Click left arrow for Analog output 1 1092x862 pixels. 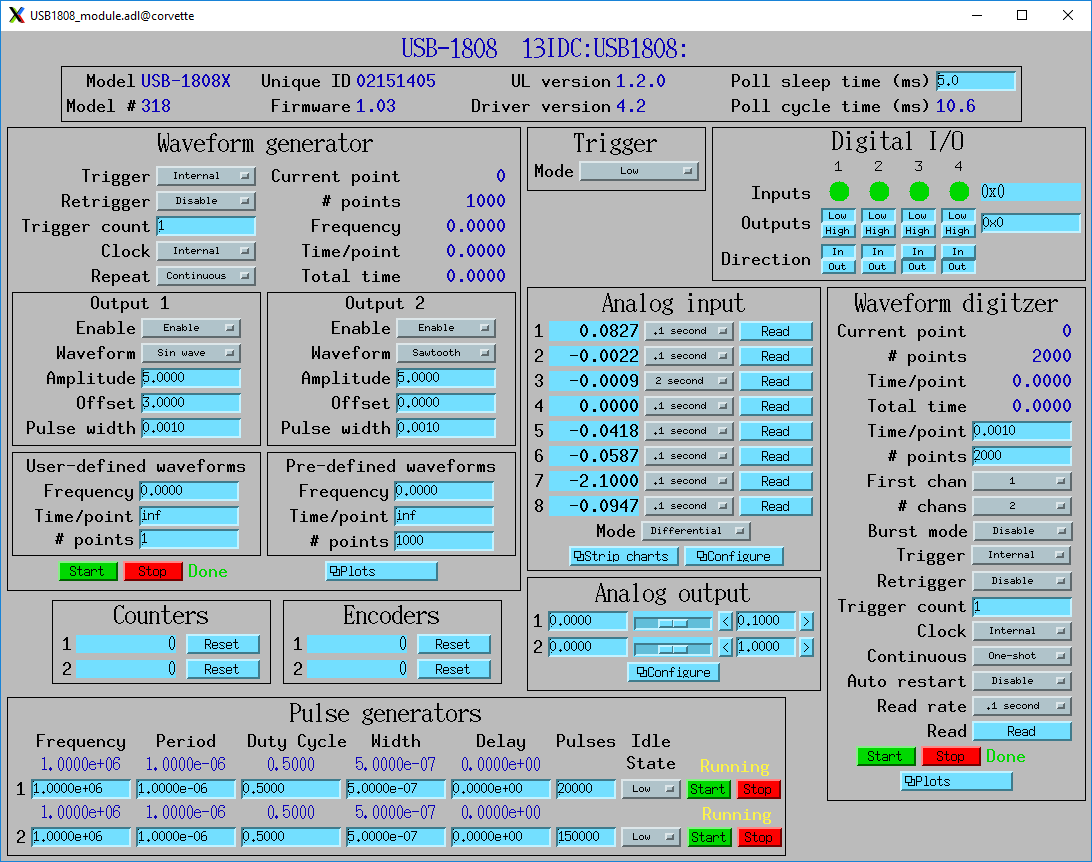click(726, 621)
